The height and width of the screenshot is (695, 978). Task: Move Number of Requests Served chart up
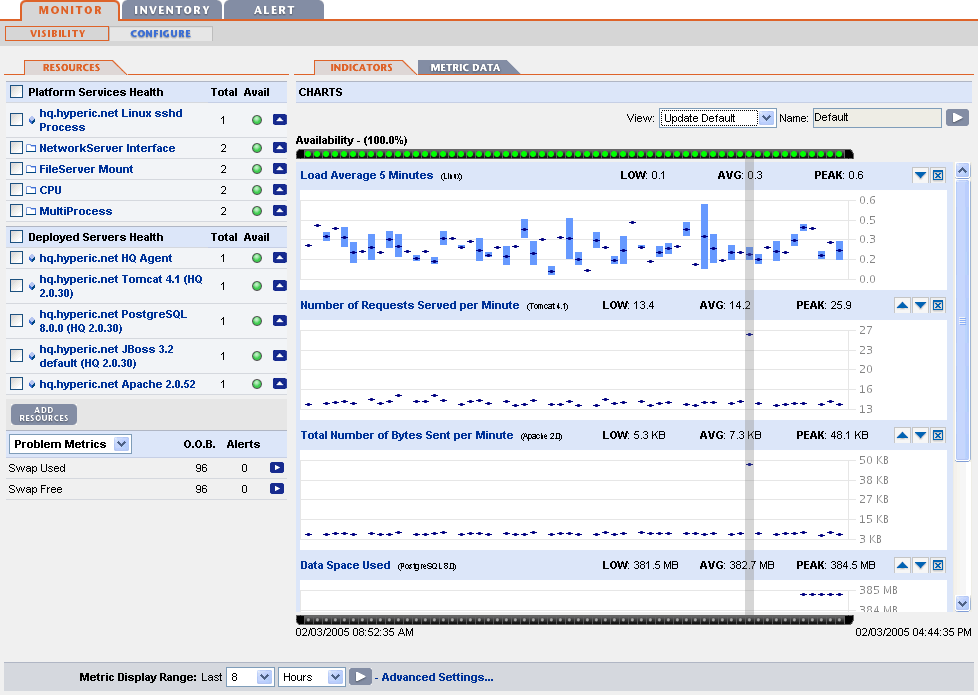pos(902,306)
